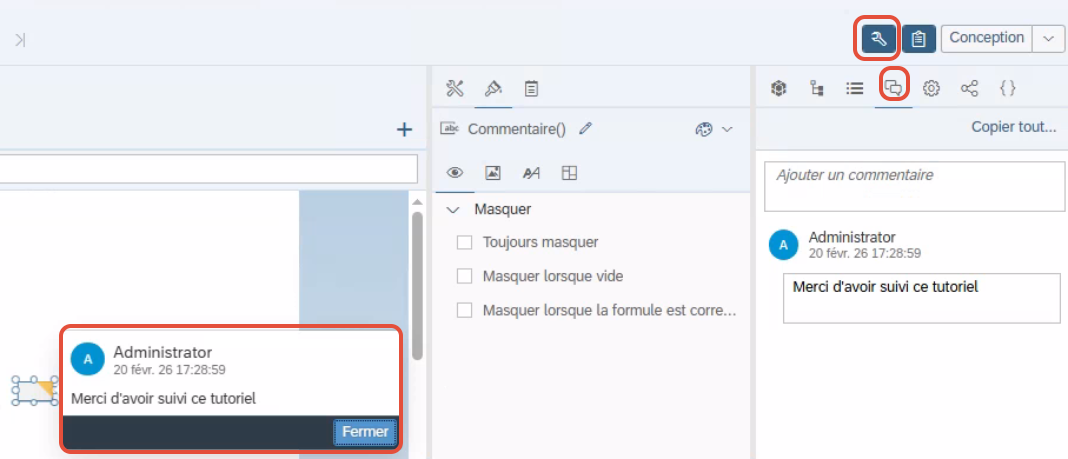Enable Masquer lorsque vide checkbox
1068x459 pixels.
pos(465,276)
